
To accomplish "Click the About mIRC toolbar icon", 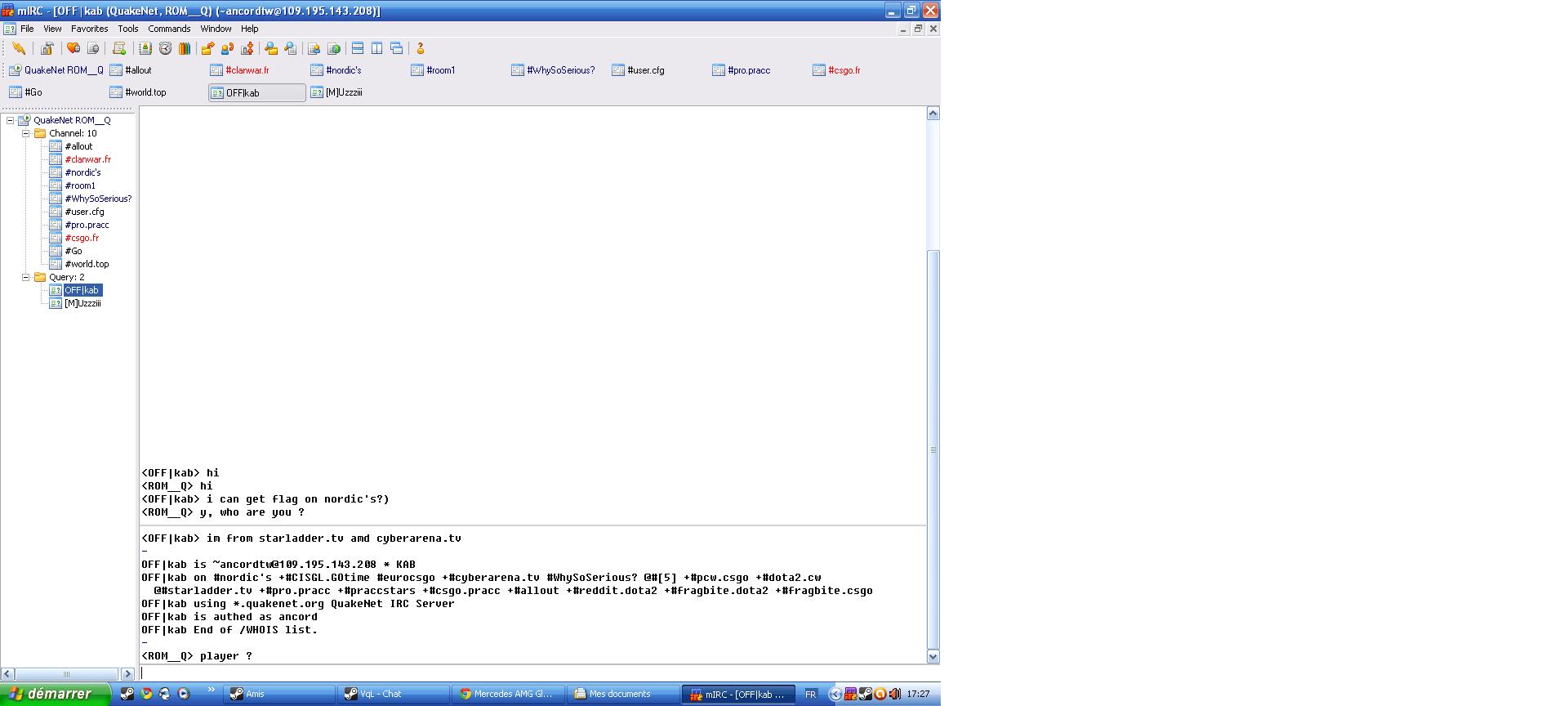I will (x=421, y=48).
